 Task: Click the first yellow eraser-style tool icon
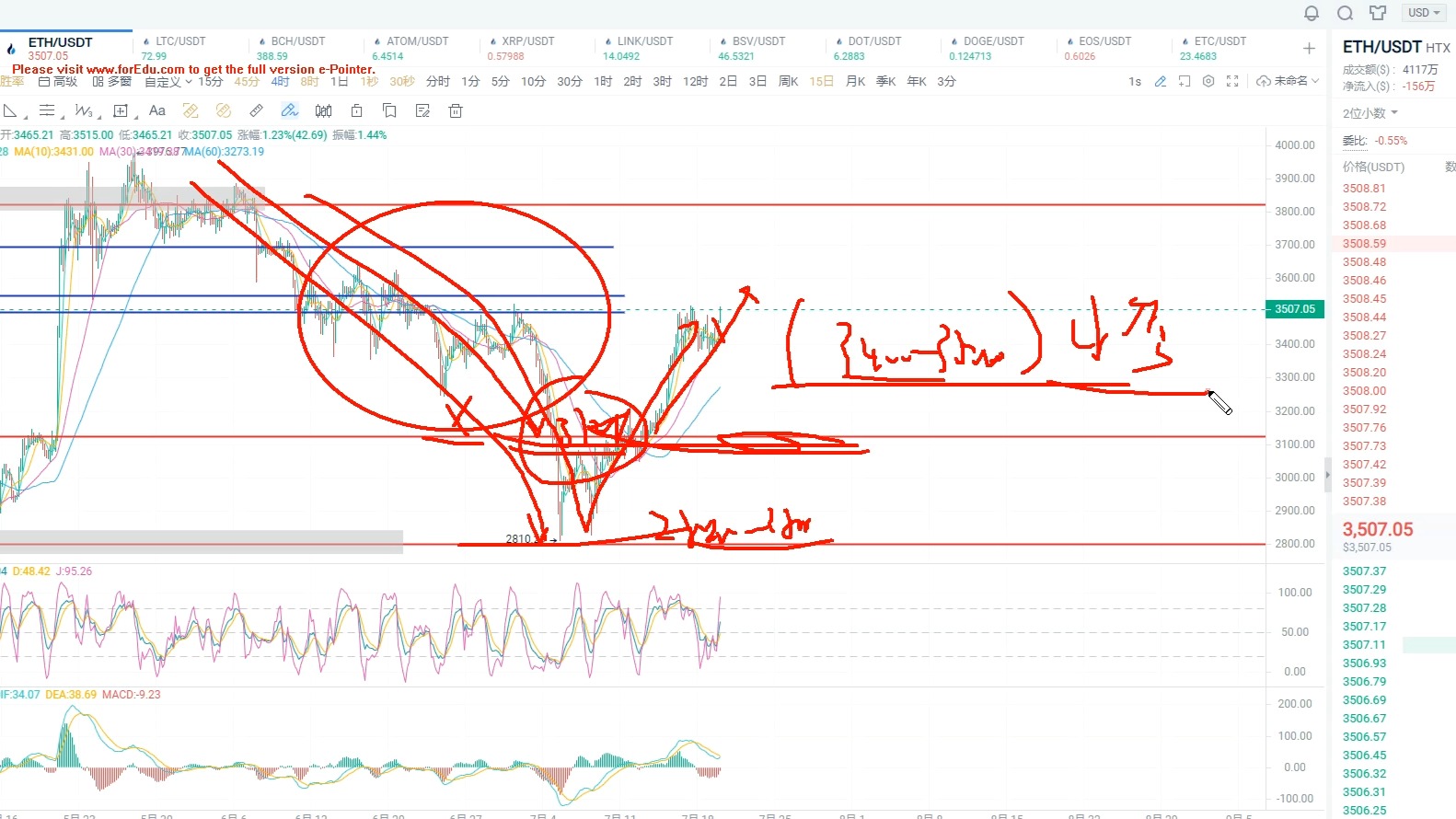191,111
